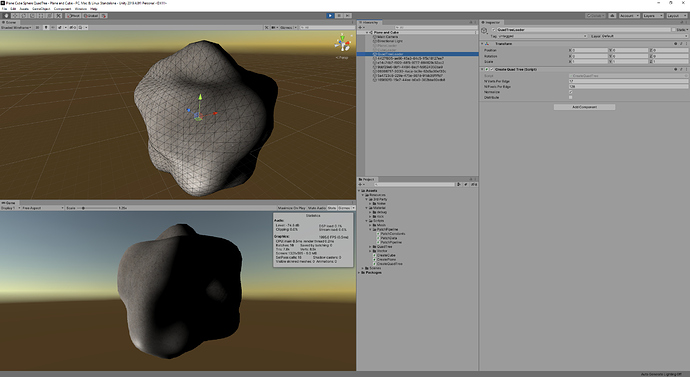The height and width of the screenshot is (377, 690).
Task: Open the File menu
Action: point(5,9)
